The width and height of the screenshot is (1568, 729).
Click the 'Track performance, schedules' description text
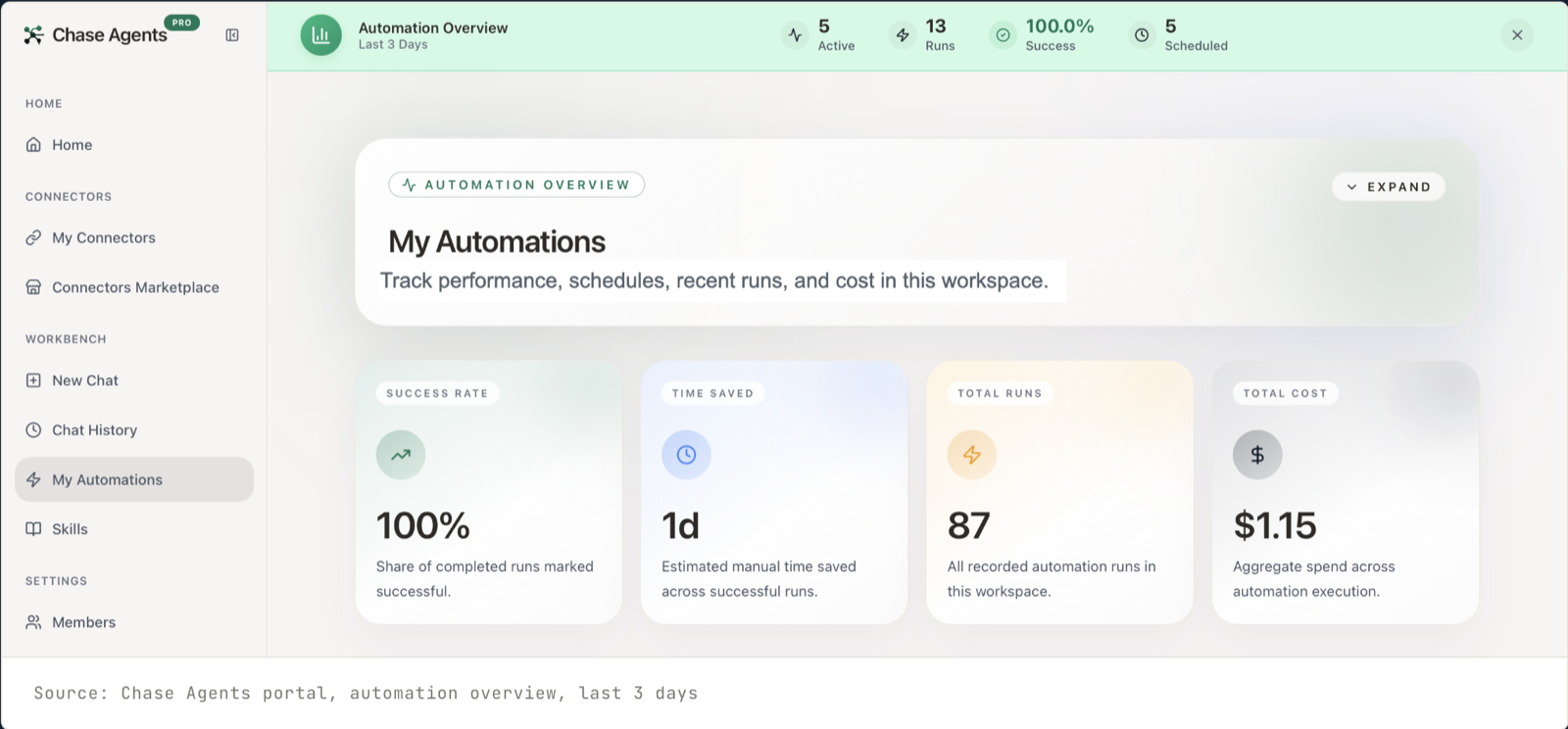pyautogui.click(x=714, y=281)
